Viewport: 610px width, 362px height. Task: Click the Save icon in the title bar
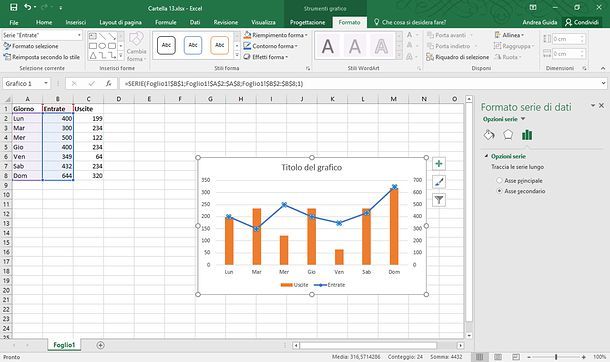(x=13, y=7)
